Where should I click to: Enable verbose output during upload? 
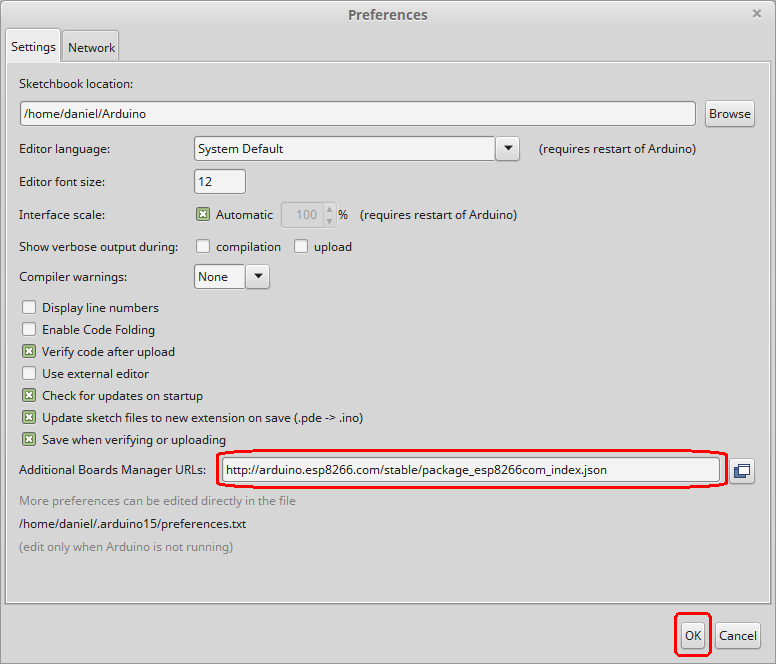point(301,247)
